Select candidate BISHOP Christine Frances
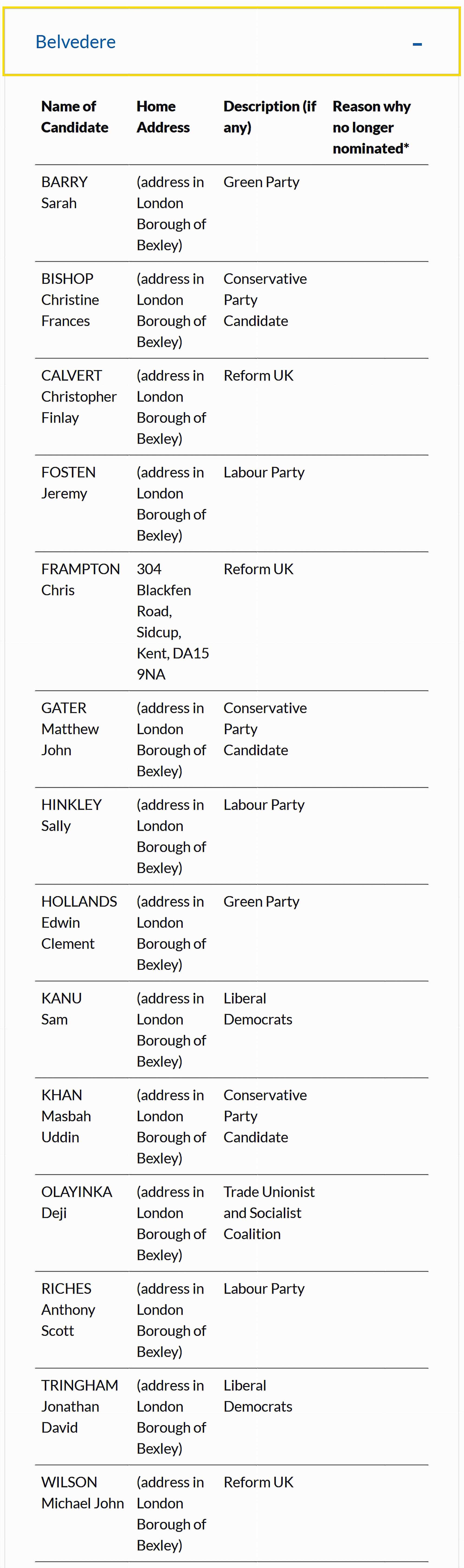 [x=70, y=299]
